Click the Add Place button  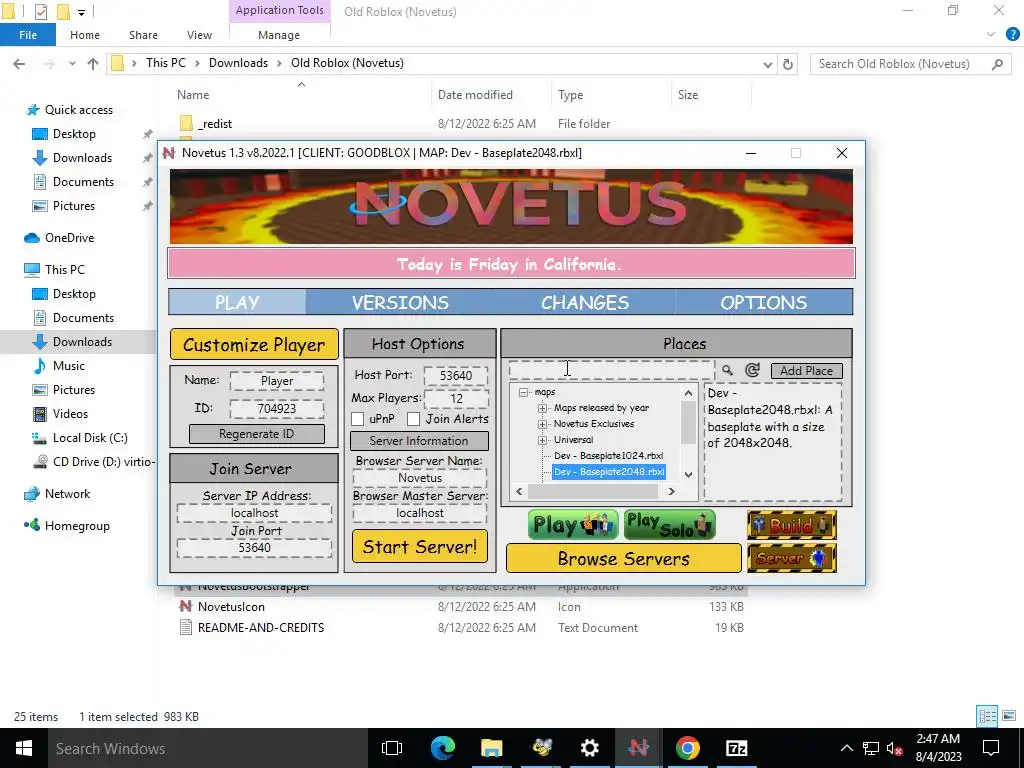pos(807,370)
